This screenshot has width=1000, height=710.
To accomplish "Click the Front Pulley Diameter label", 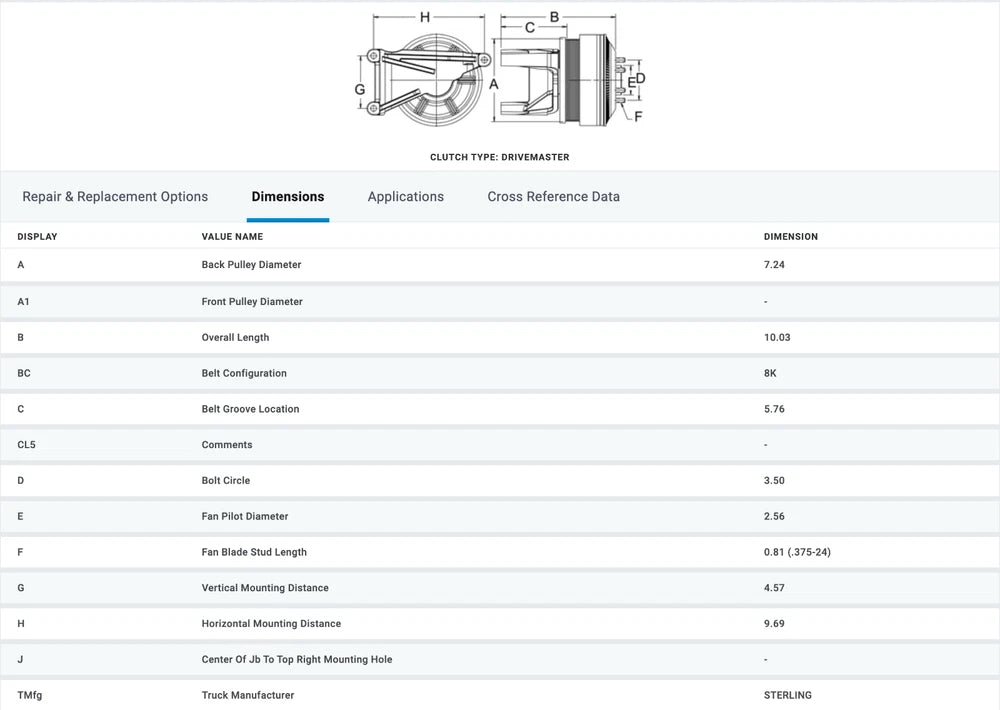I will (x=252, y=301).
